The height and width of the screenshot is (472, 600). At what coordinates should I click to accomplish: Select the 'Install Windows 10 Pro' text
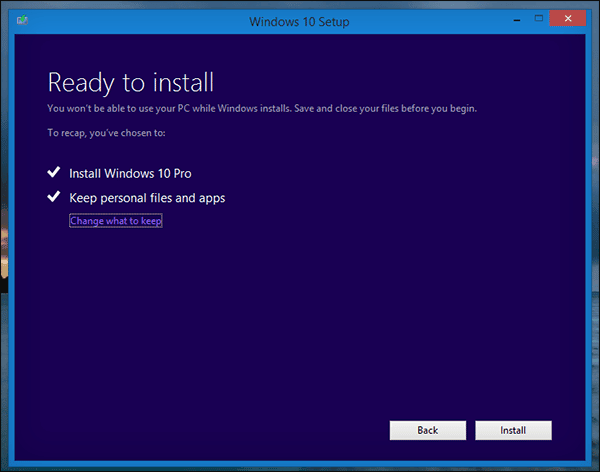130,174
